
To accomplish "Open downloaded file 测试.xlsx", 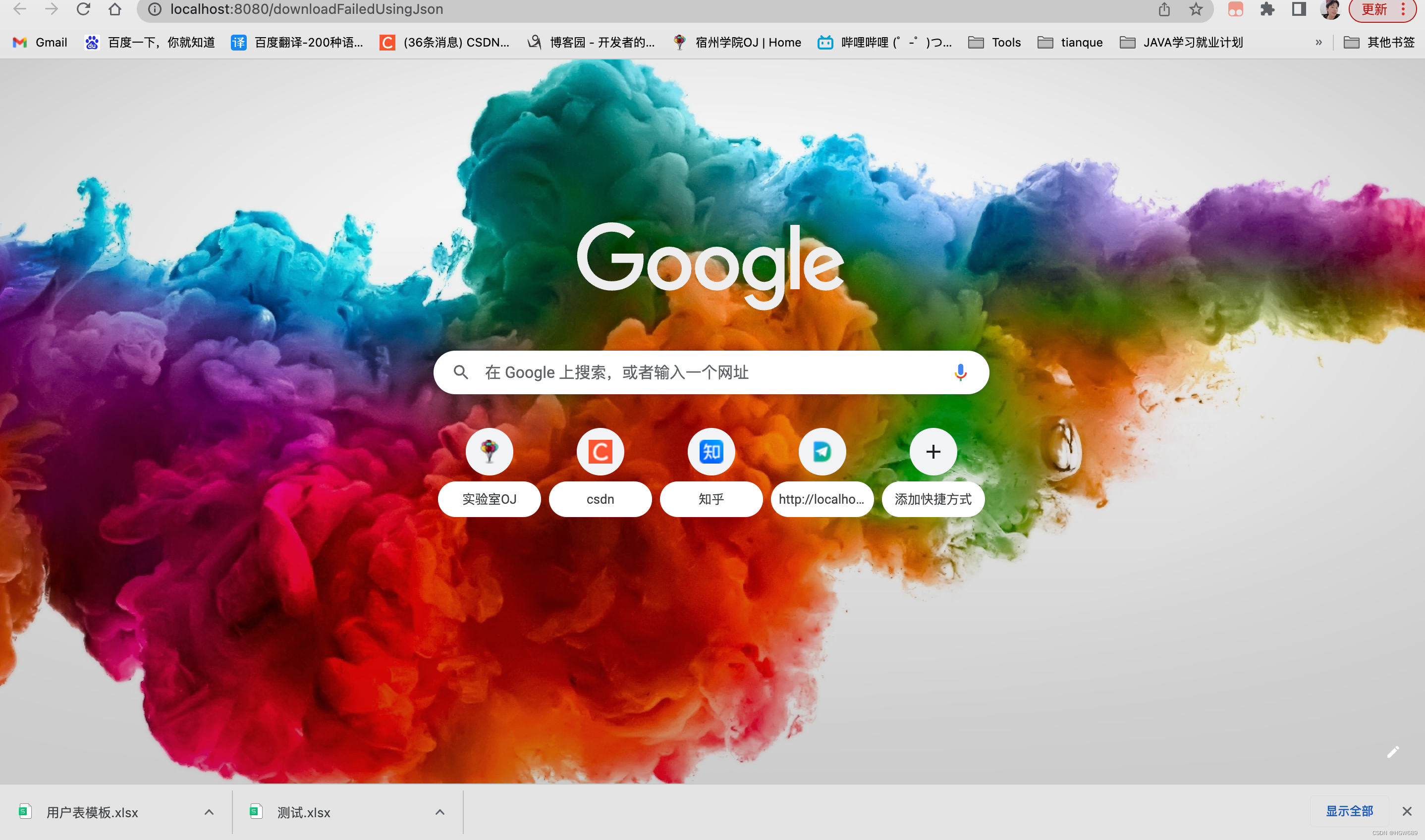I will point(303,813).
